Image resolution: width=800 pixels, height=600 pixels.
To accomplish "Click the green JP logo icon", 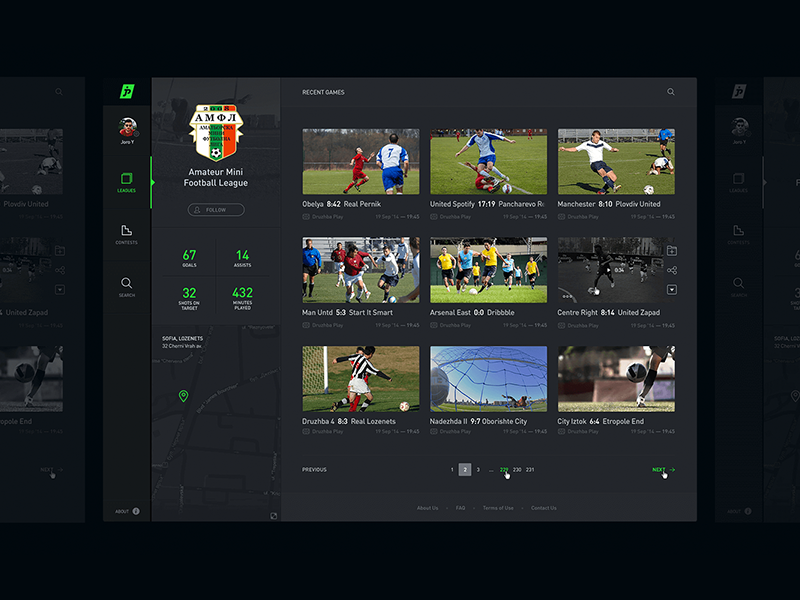I will pyautogui.click(x=127, y=91).
